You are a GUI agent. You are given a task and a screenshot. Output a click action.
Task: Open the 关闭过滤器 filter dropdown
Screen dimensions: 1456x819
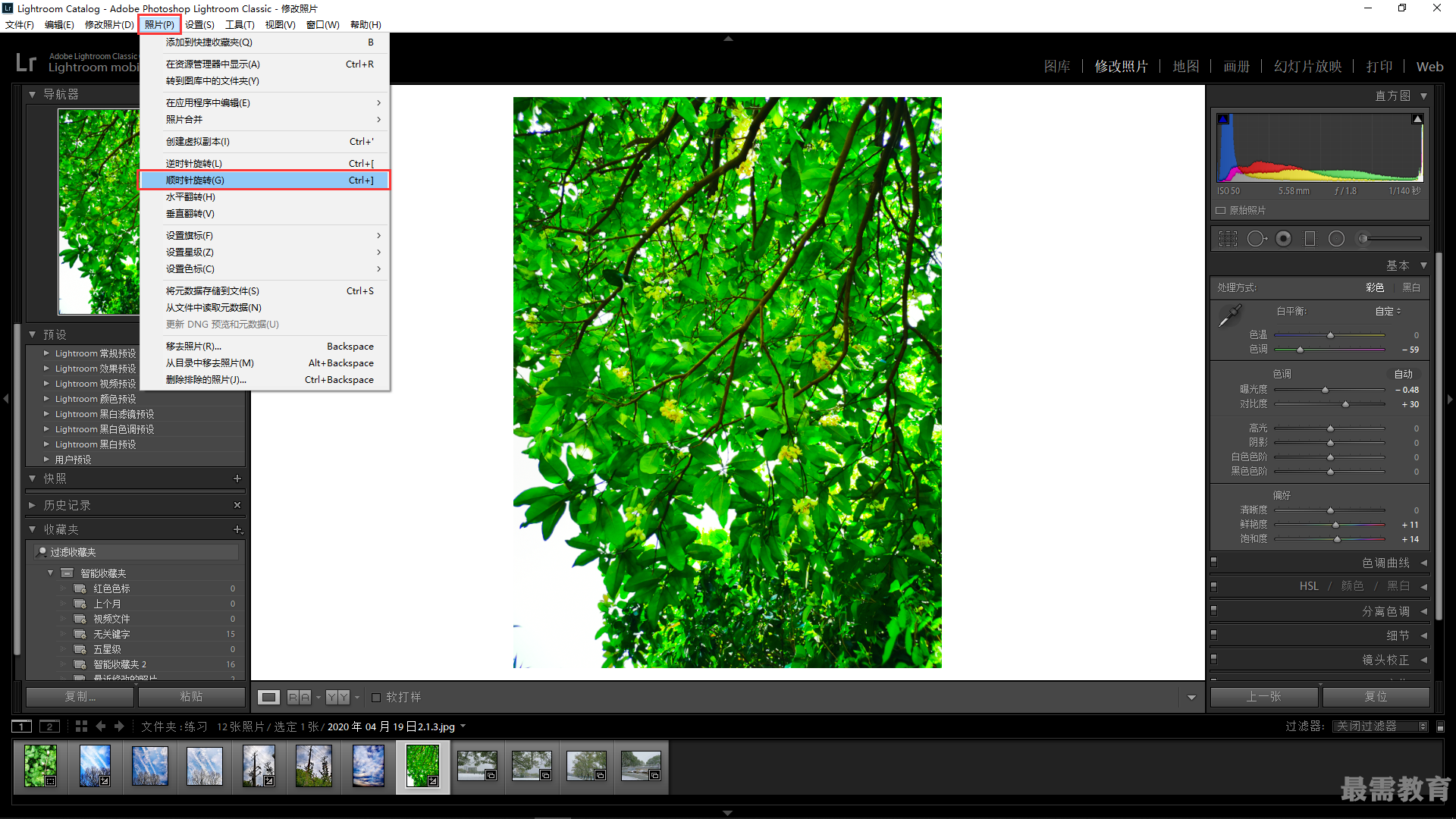pos(1381,726)
